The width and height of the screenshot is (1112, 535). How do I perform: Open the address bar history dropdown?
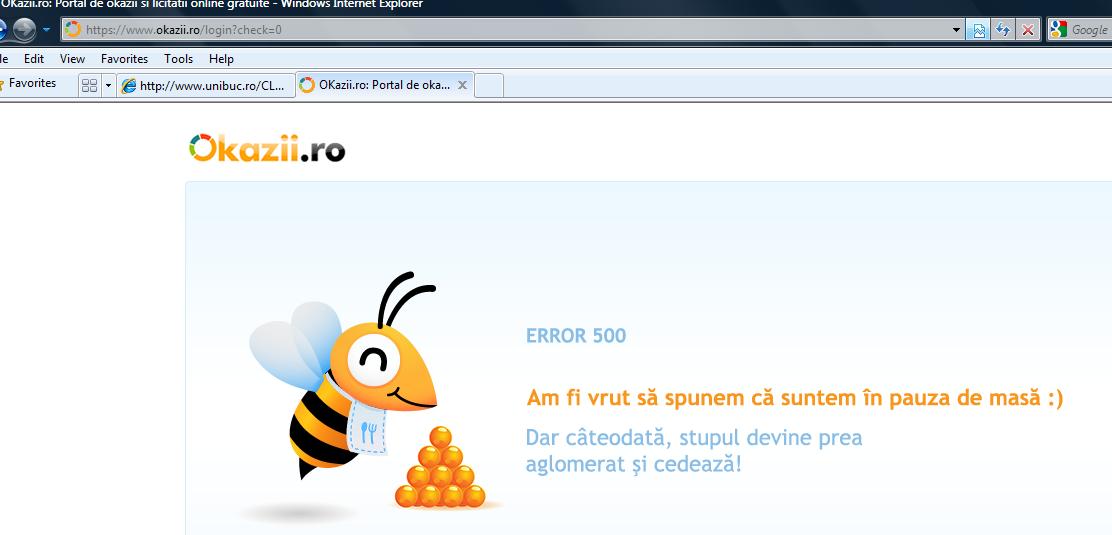tap(958, 30)
